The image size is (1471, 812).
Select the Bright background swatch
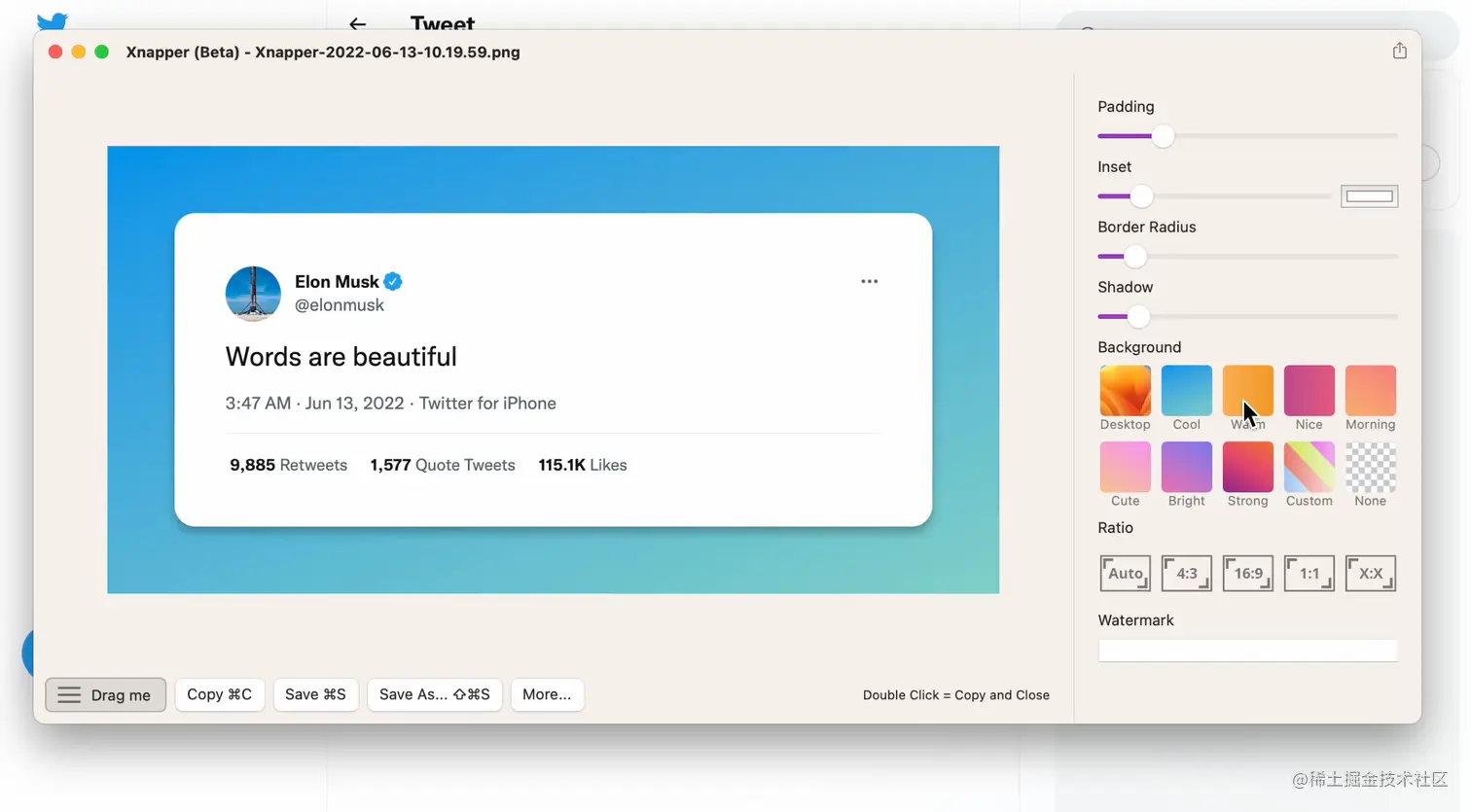1186,467
